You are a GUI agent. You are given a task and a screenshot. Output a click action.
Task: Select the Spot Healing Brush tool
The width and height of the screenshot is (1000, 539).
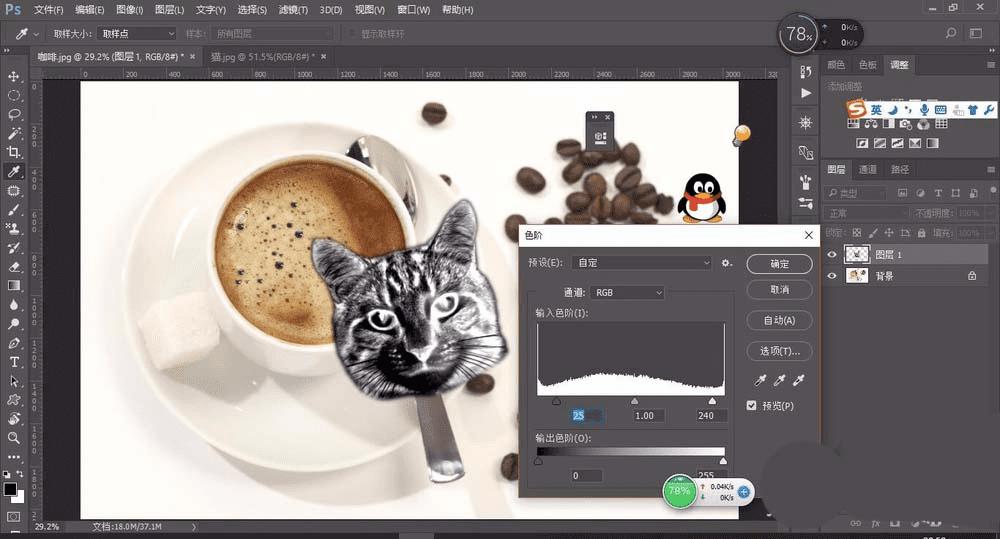click(13, 191)
